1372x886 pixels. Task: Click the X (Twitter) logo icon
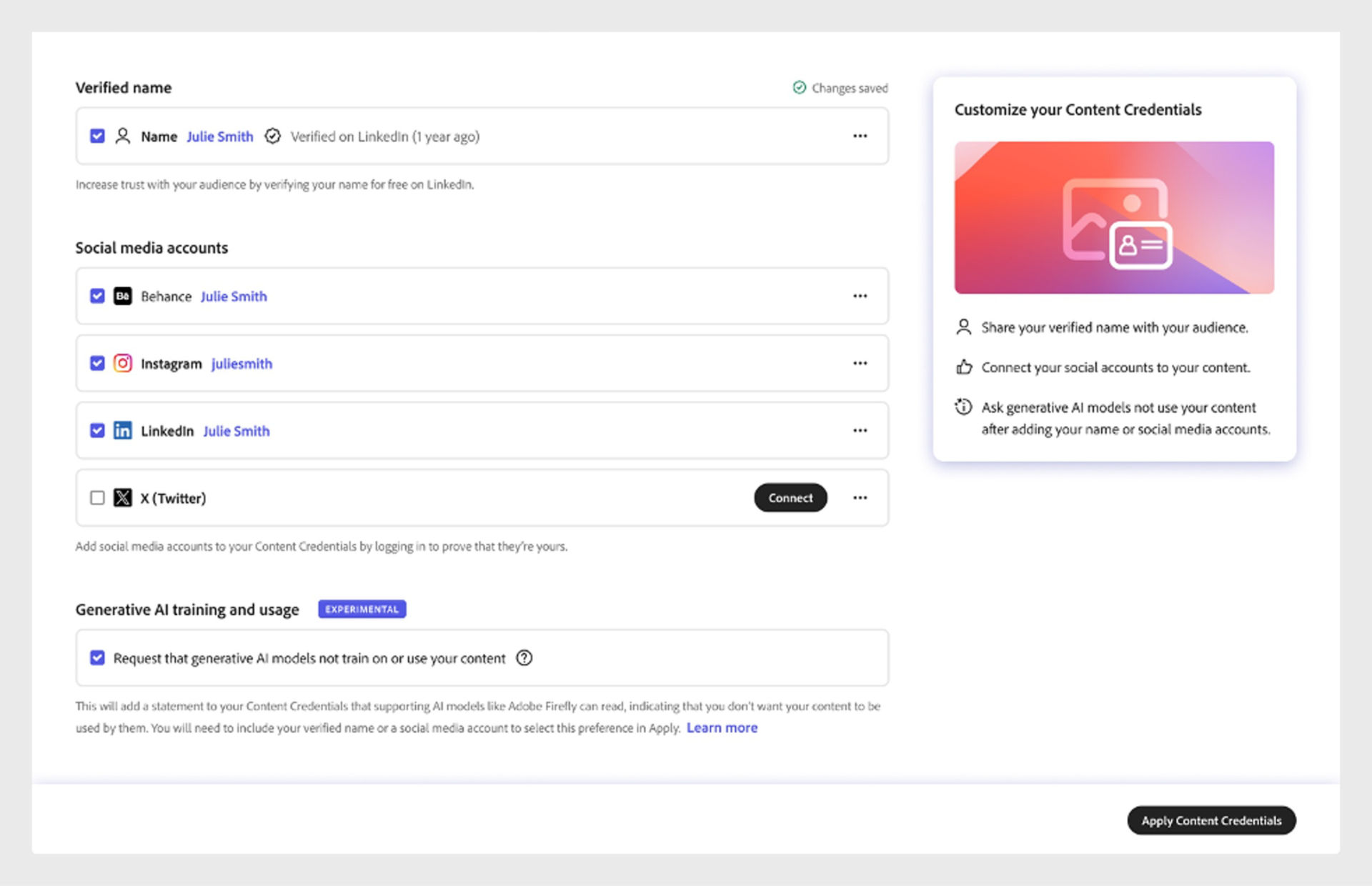pos(124,497)
